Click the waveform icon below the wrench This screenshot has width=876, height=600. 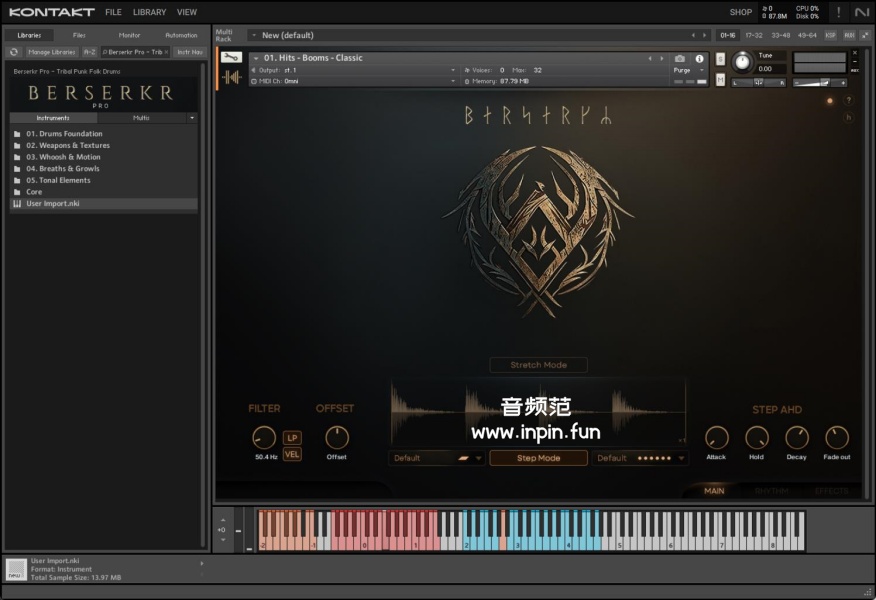(x=232, y=77)
